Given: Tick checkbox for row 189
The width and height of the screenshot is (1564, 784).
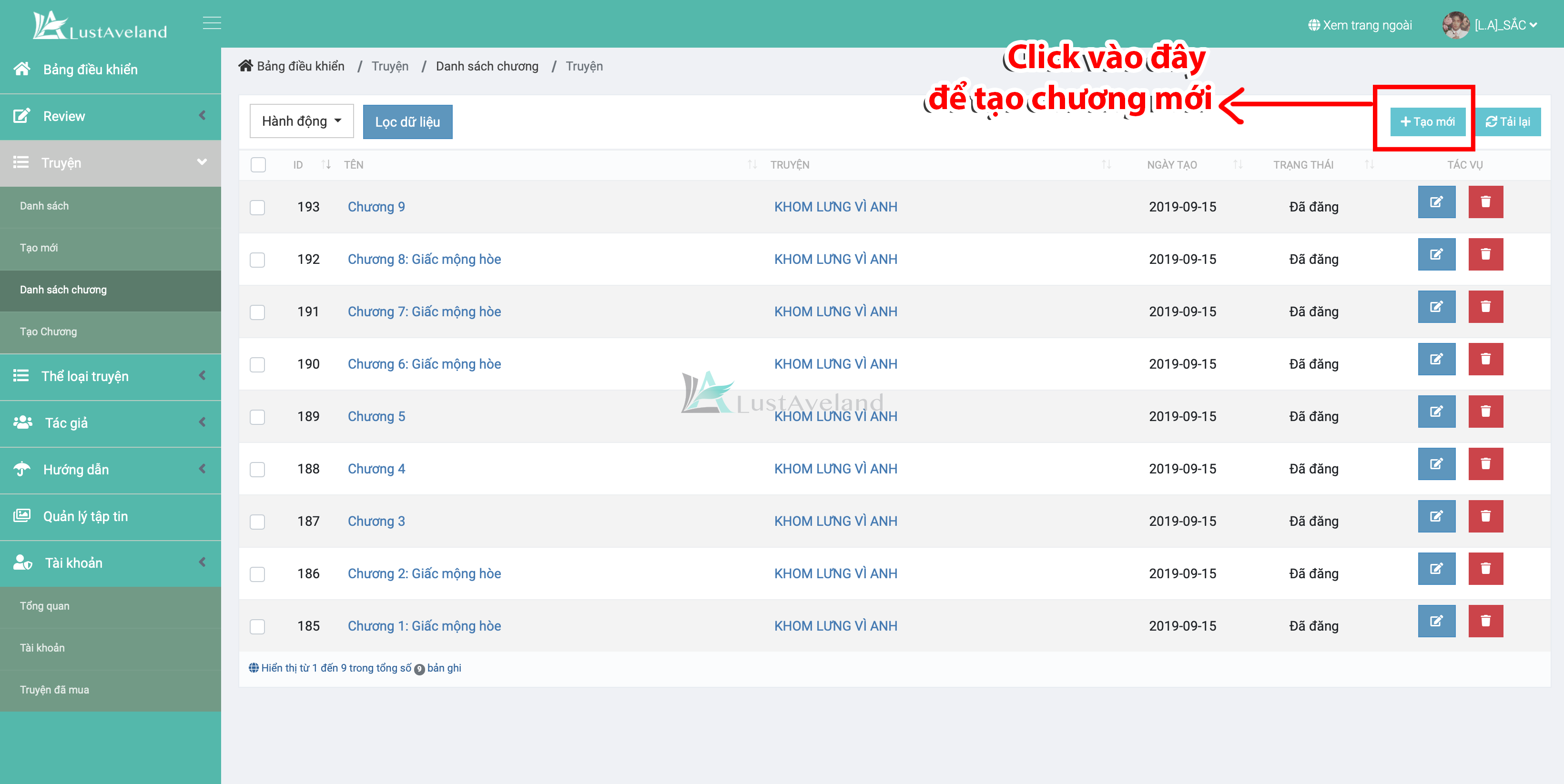Looking at the screenshot, I should 257,417.
